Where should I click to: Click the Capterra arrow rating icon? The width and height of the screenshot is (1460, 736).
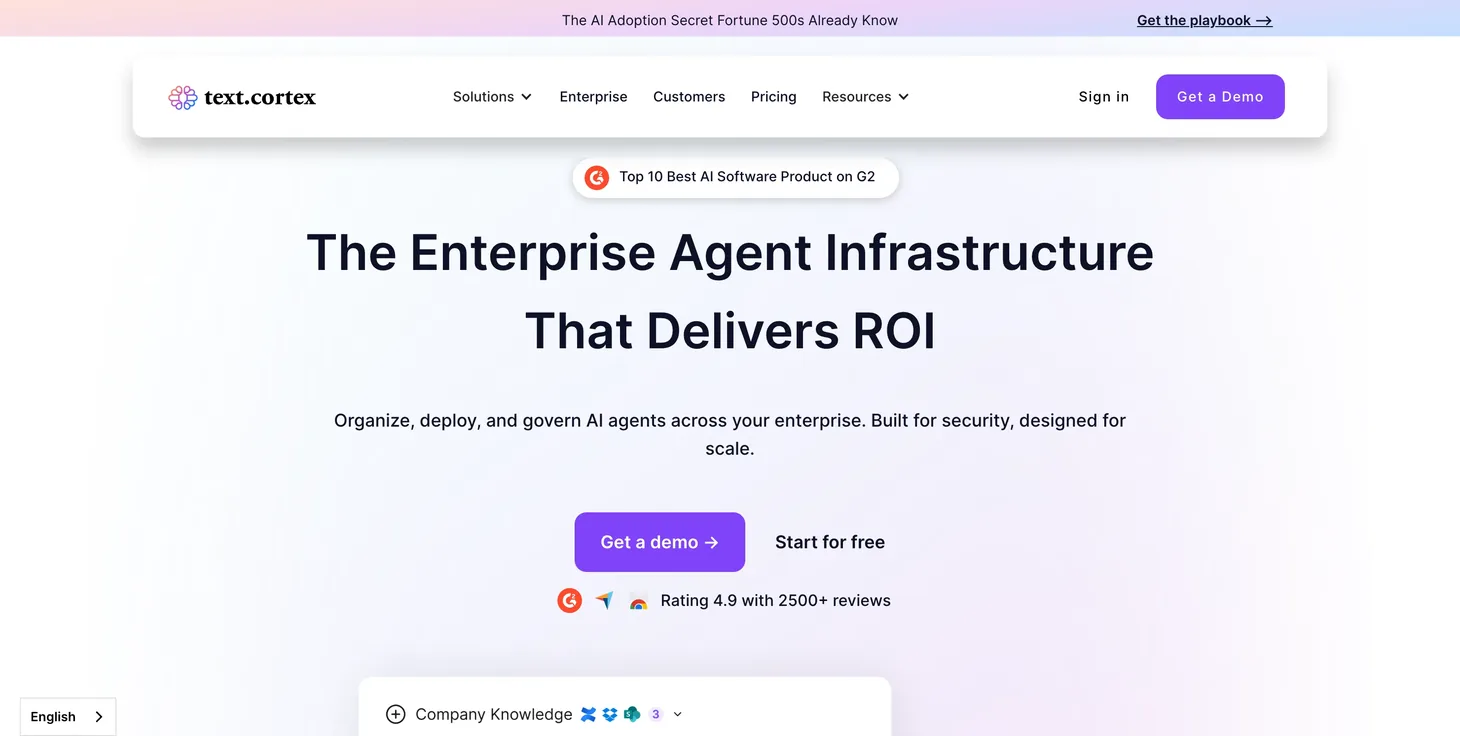[x=604, y=600]
